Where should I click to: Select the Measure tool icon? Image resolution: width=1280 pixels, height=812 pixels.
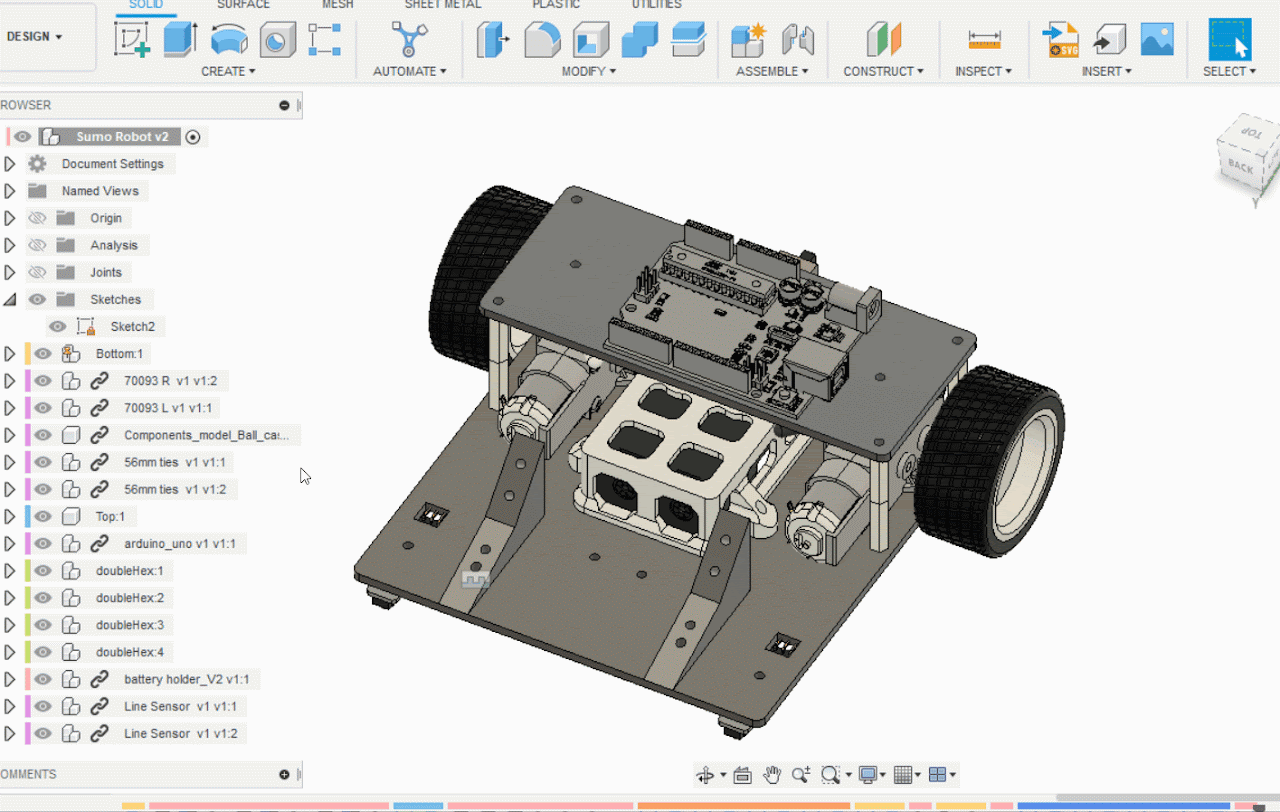(984, 40)
